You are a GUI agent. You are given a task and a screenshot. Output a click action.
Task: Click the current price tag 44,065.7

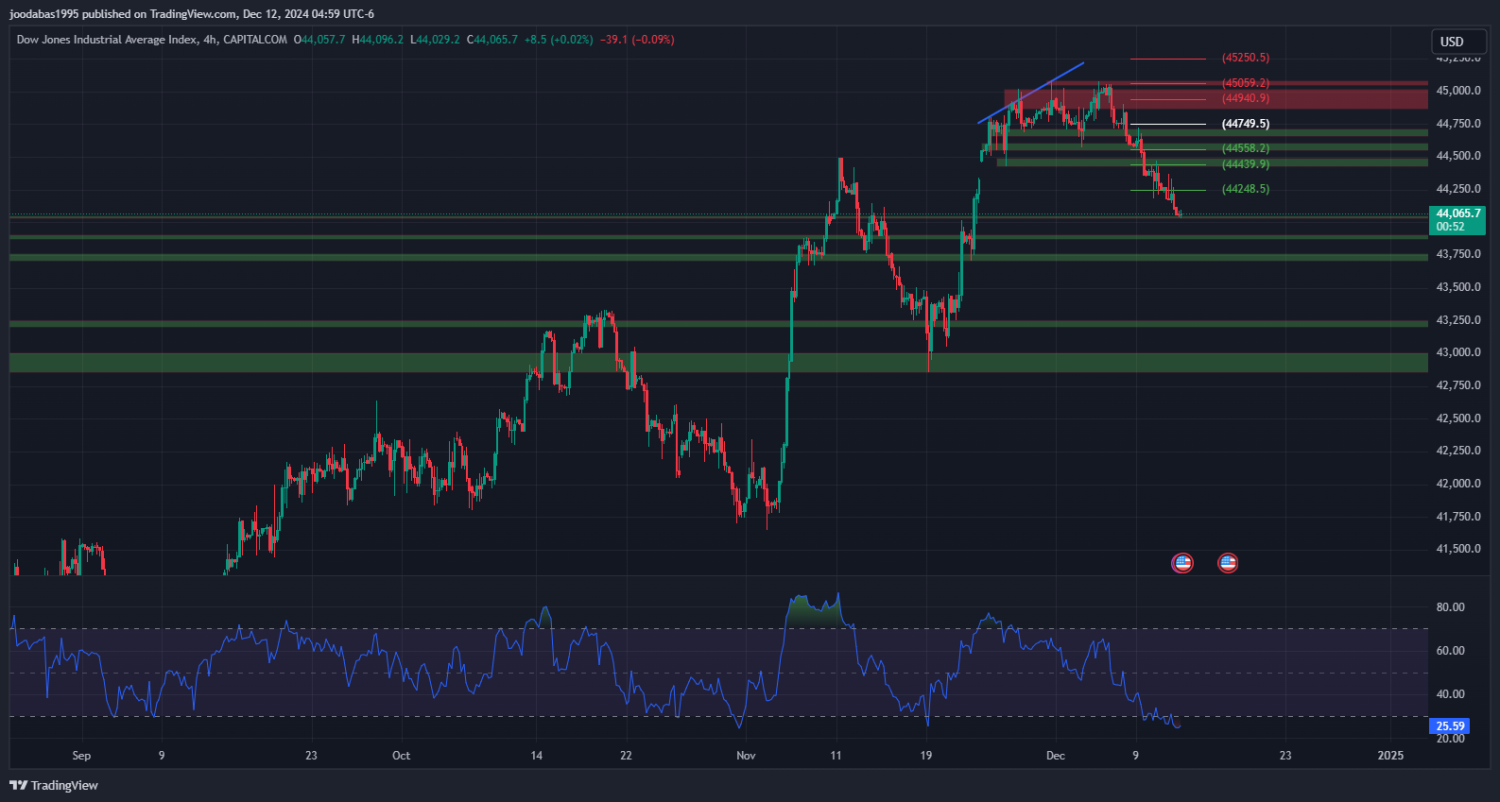(1457, 214)
